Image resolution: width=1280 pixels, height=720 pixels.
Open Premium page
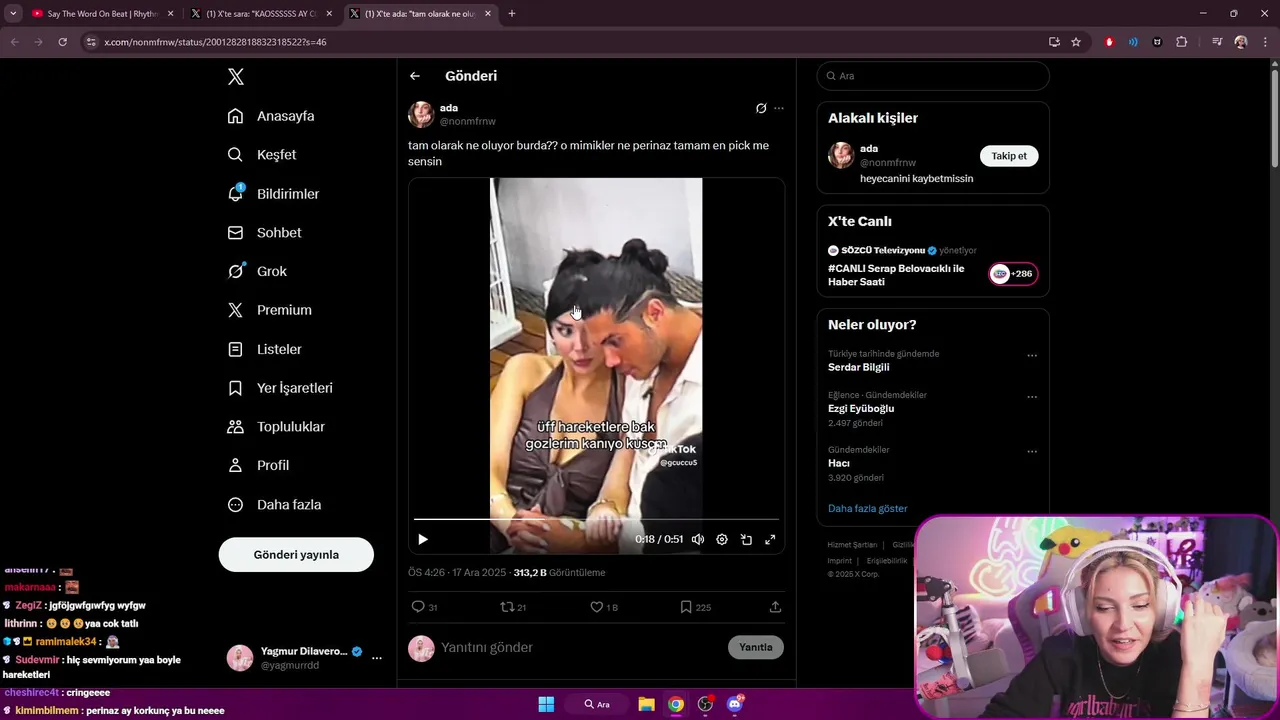click(269, 310)
